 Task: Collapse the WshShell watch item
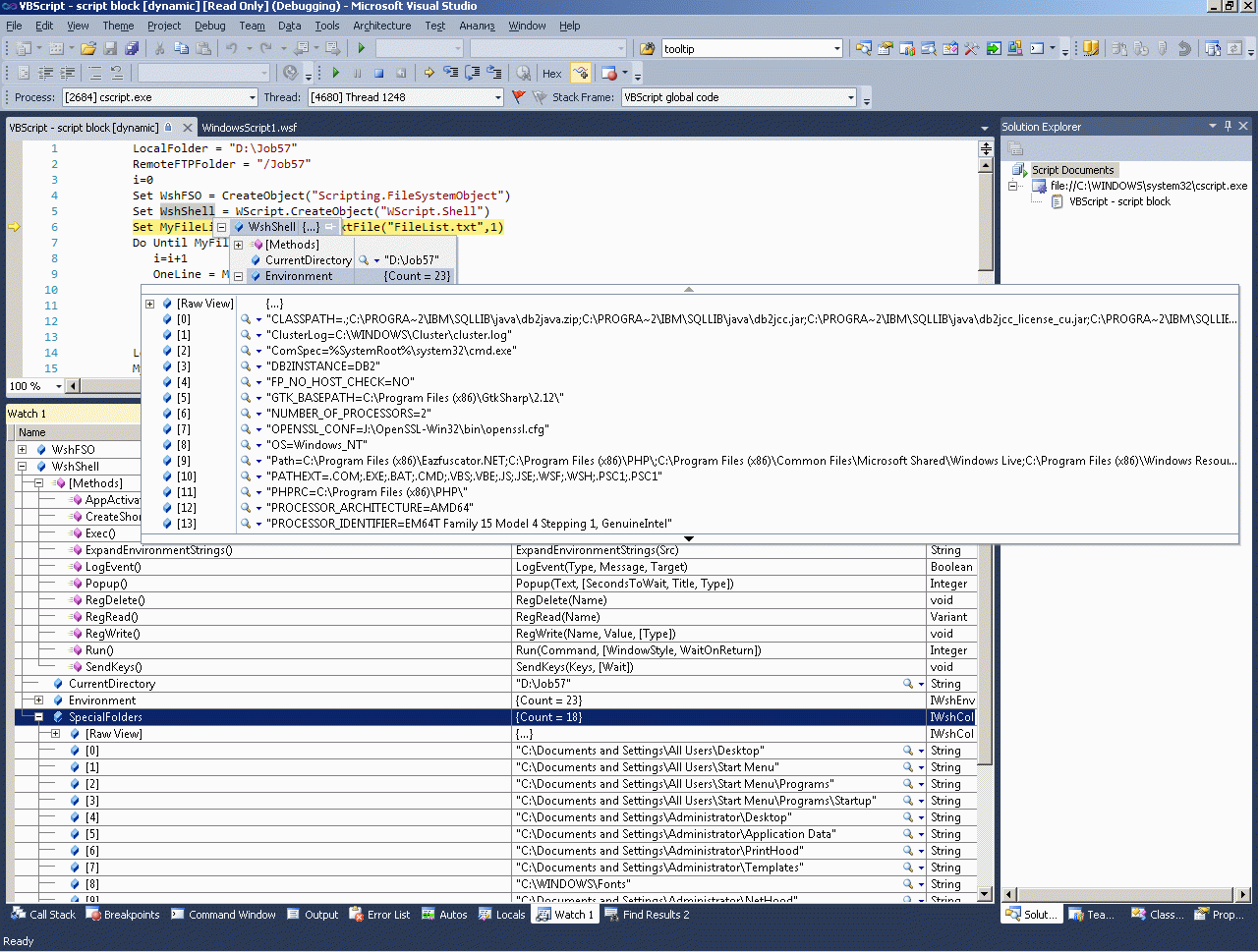point(23,467)
